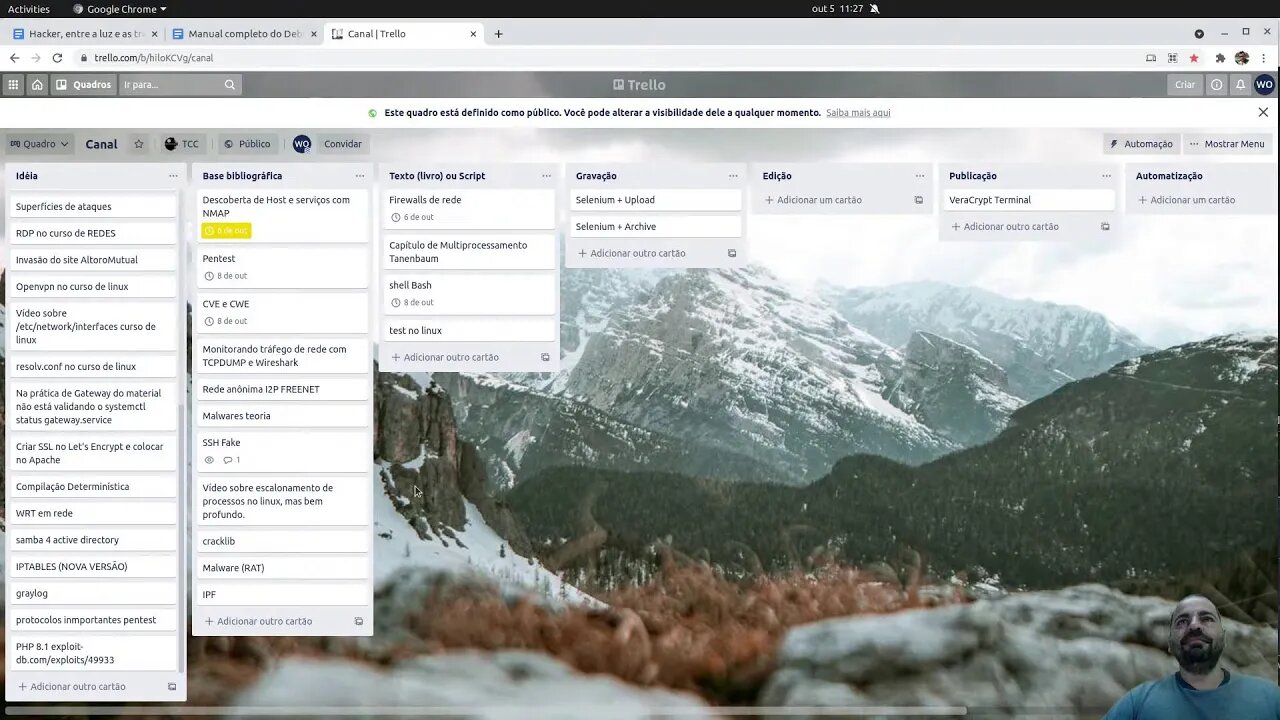
Task: Close the Canal | Trello tab
Action: 473,34
